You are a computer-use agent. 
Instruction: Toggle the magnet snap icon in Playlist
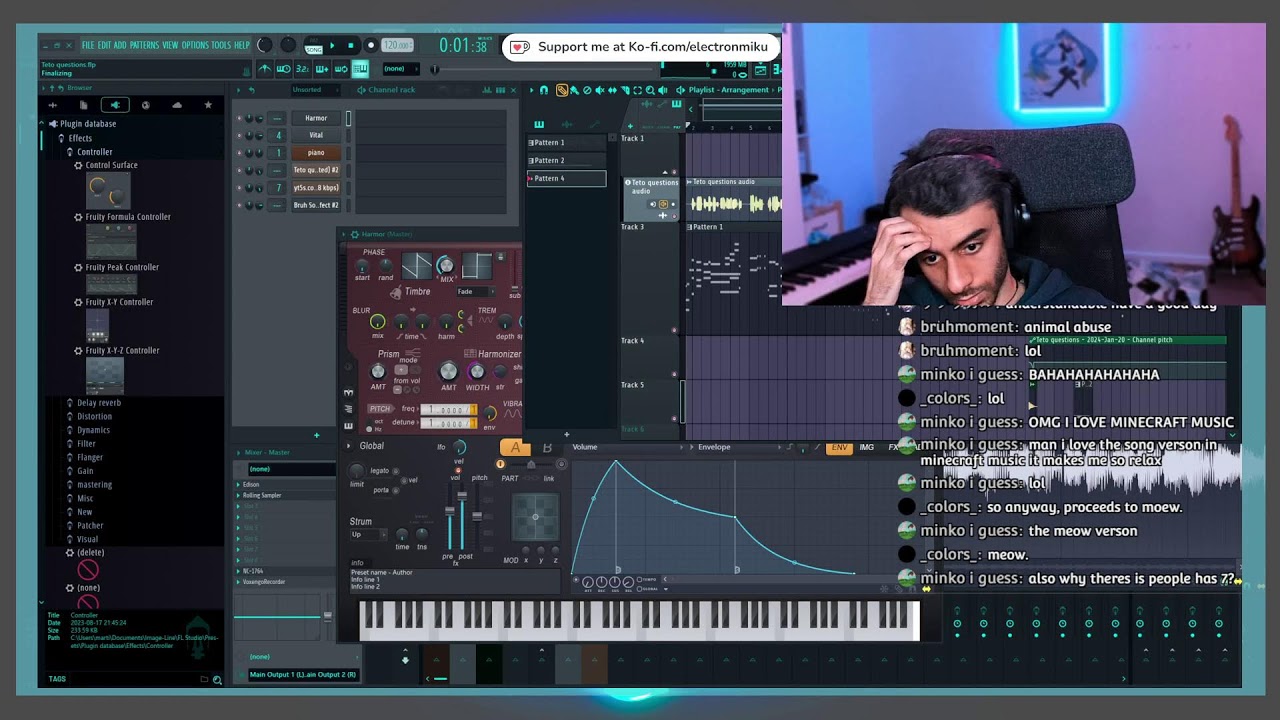tap(544, 90)
